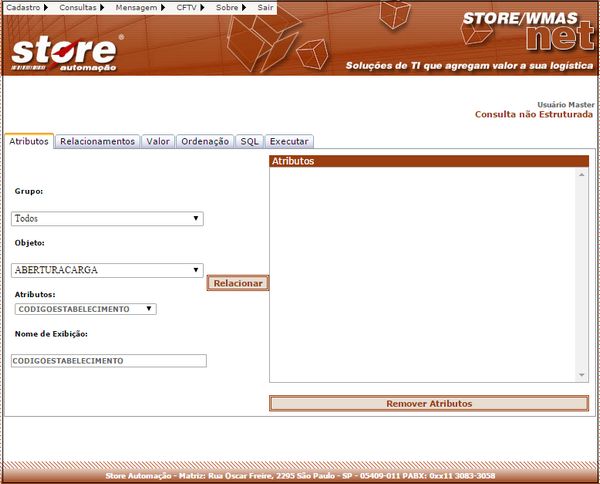Click the Atributos list scrollbar down arrow

point(582,375)
